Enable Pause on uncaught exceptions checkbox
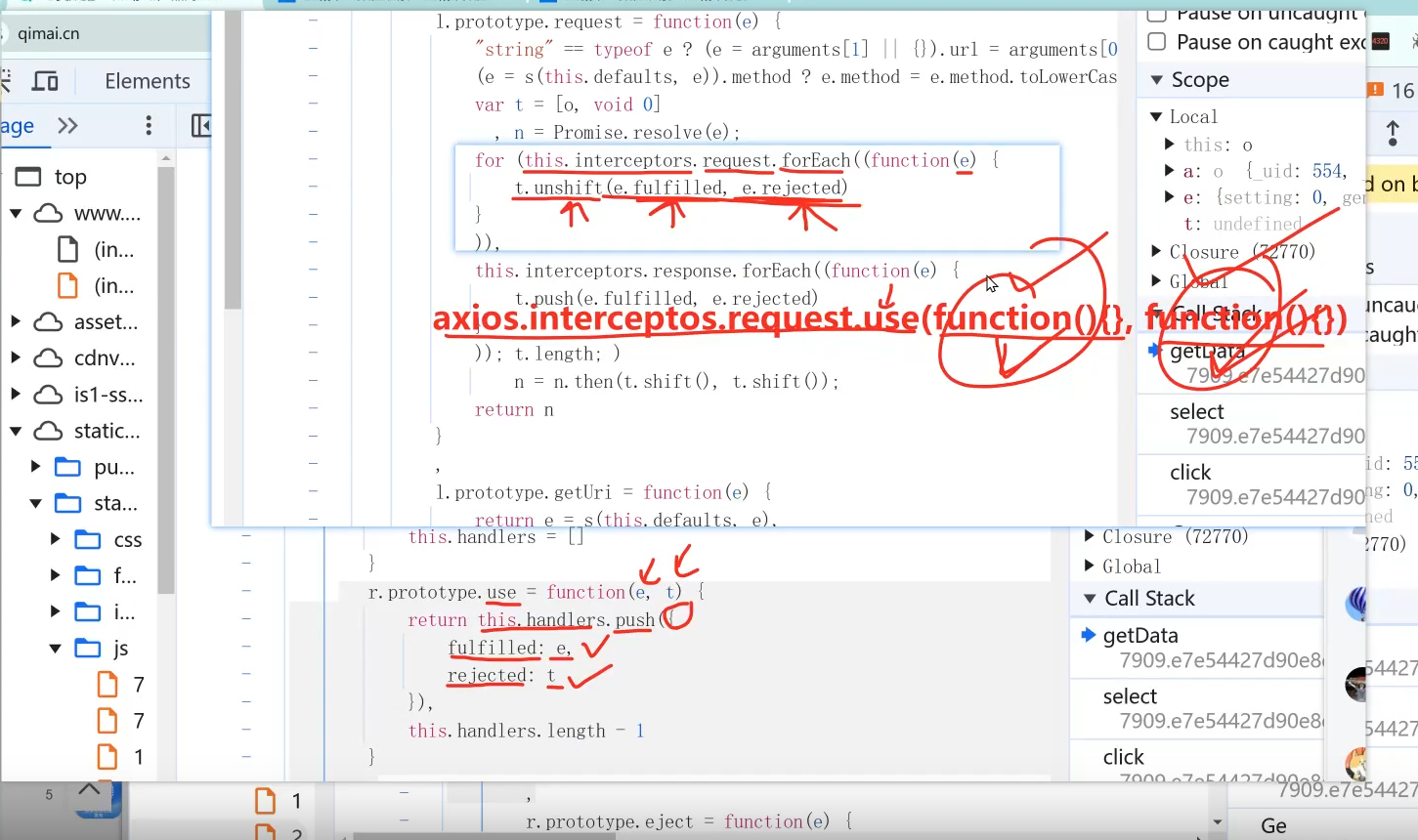 1157,14
